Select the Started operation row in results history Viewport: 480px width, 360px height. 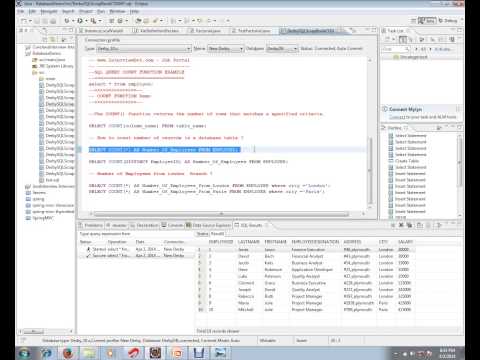(136, 249)
